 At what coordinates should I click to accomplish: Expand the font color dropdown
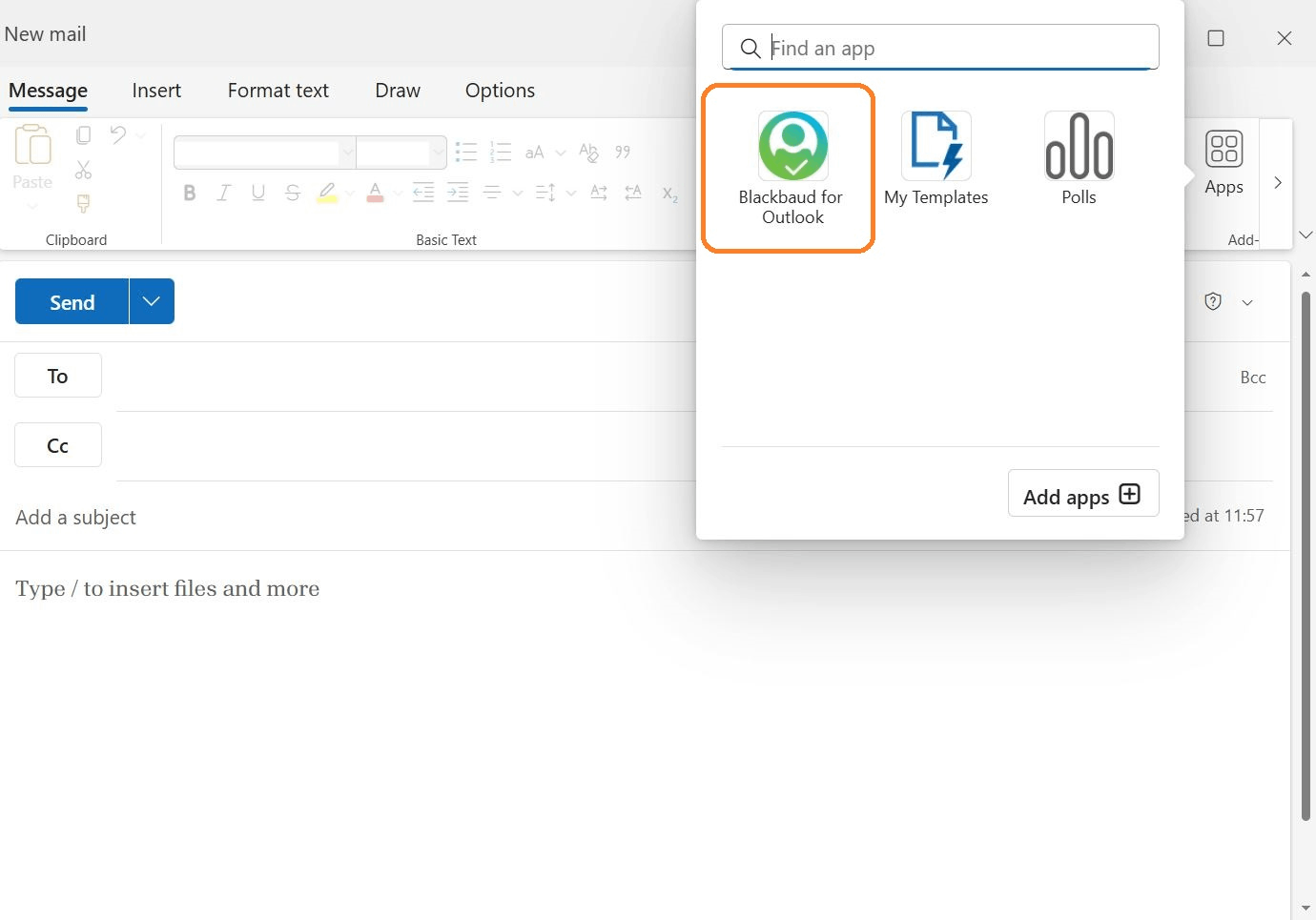point(399,193)
